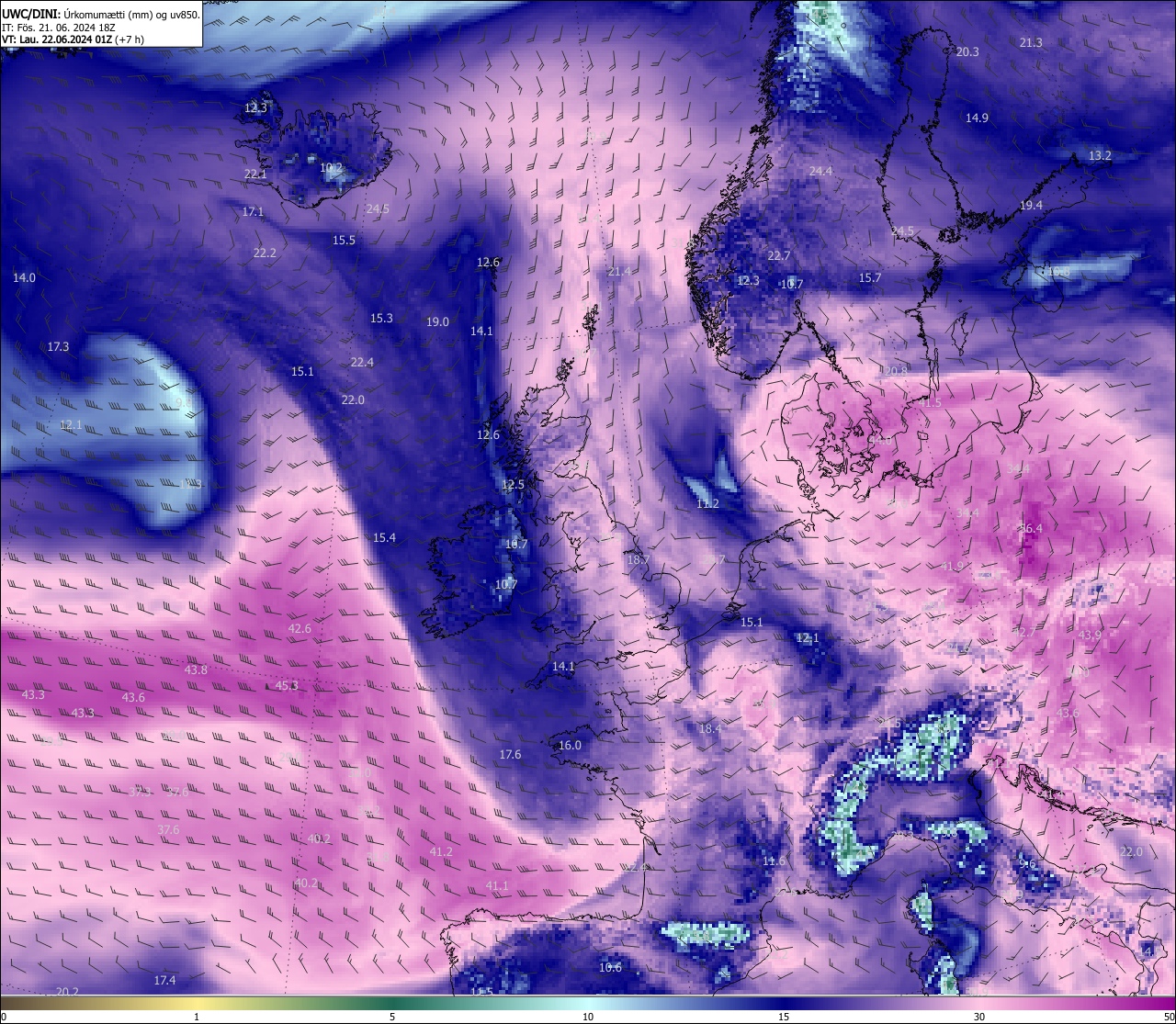Click the 41.9 map value
1176x1024 pixels.
(952, 566)
